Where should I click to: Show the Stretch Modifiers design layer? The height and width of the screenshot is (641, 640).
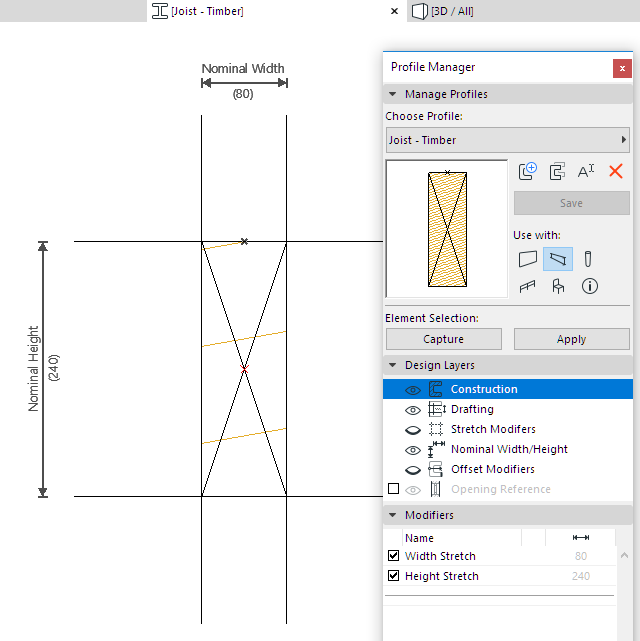[x=413, y=430]
